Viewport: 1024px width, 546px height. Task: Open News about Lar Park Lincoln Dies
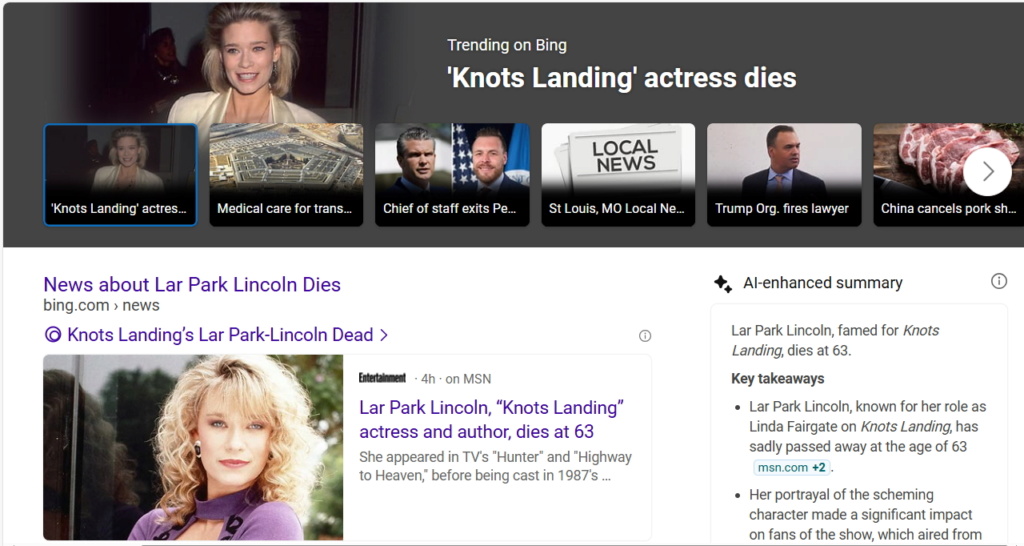tap(192, 285)
